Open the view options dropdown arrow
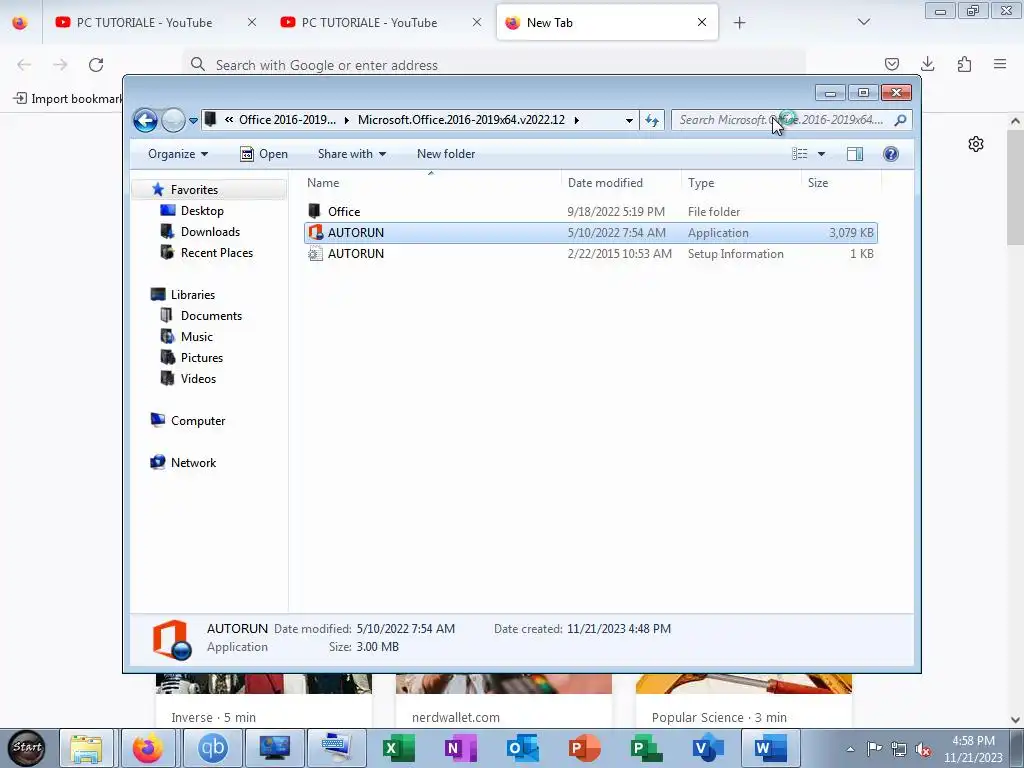The image size is (1024, 768). click(x=822, y=154)
